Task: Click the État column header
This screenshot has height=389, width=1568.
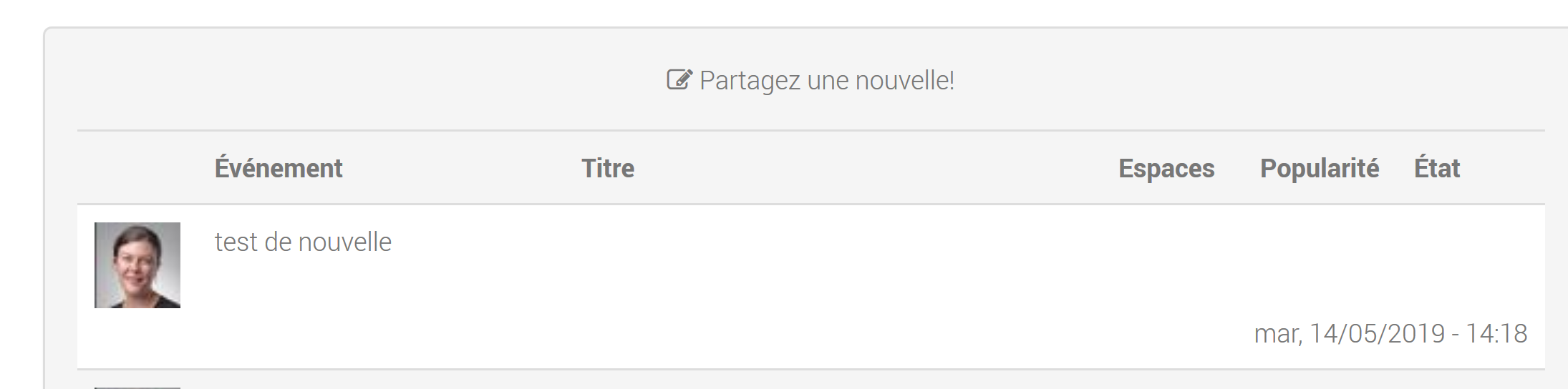Action: click(1436, 169)
